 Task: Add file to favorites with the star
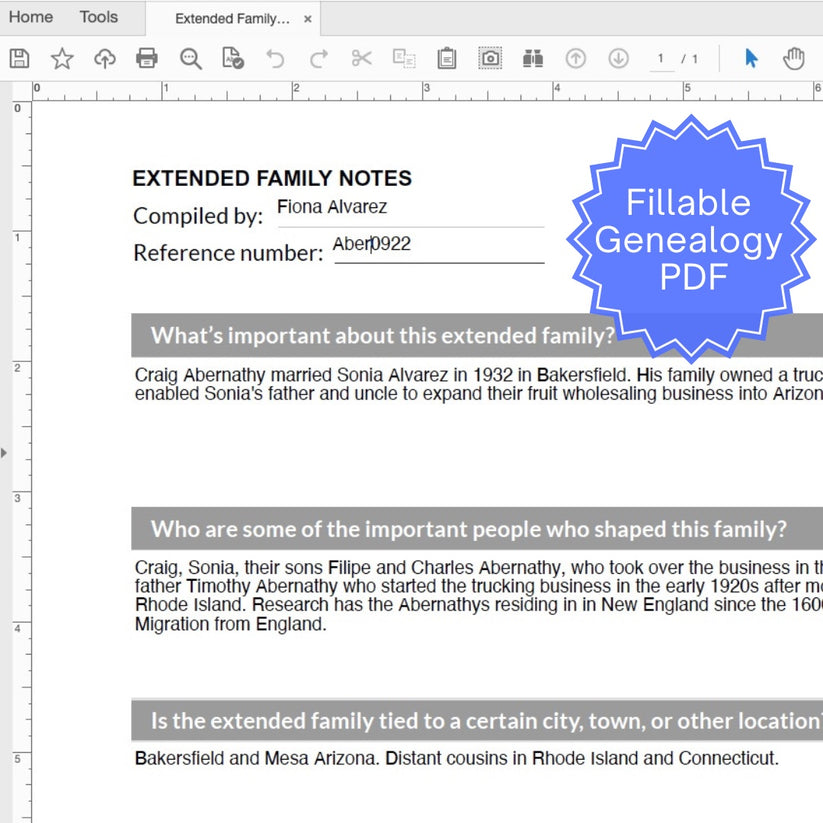62,57
